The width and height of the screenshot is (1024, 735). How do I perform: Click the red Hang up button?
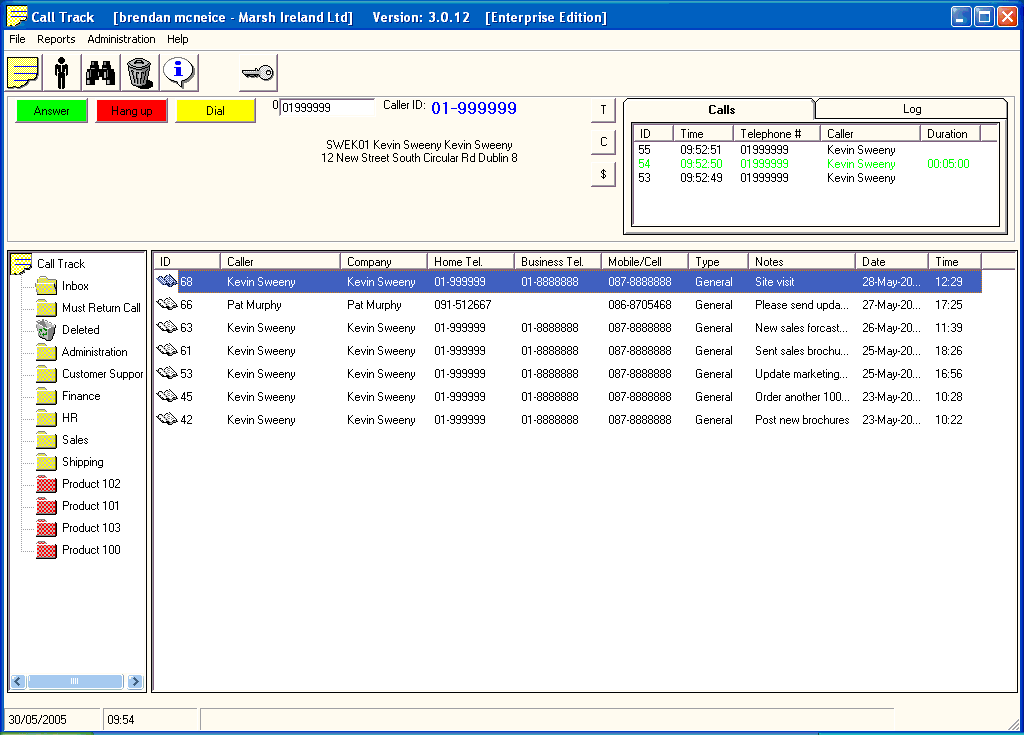[x=132, y=111]
